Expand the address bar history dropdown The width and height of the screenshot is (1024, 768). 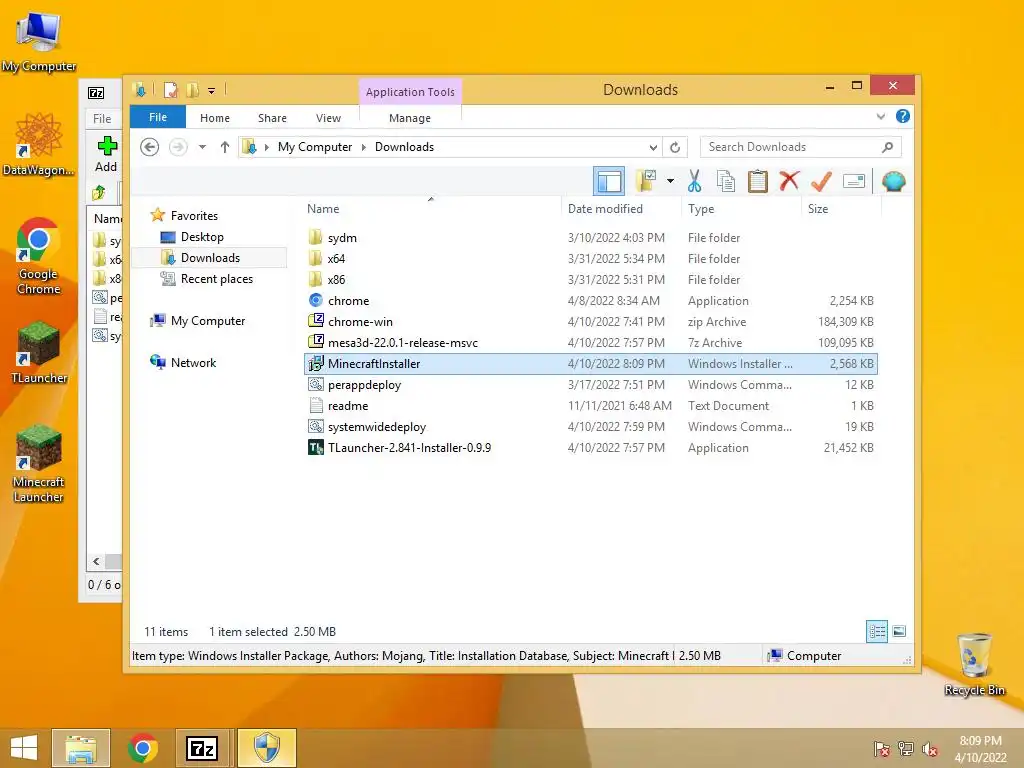(x=653, y=147)
